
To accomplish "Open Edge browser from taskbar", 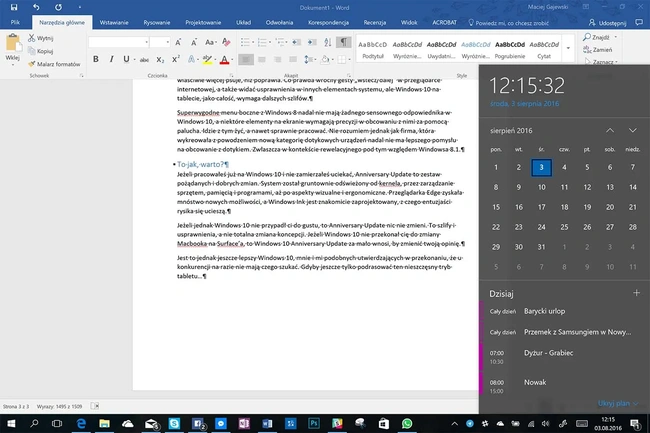I will [81, 423].
